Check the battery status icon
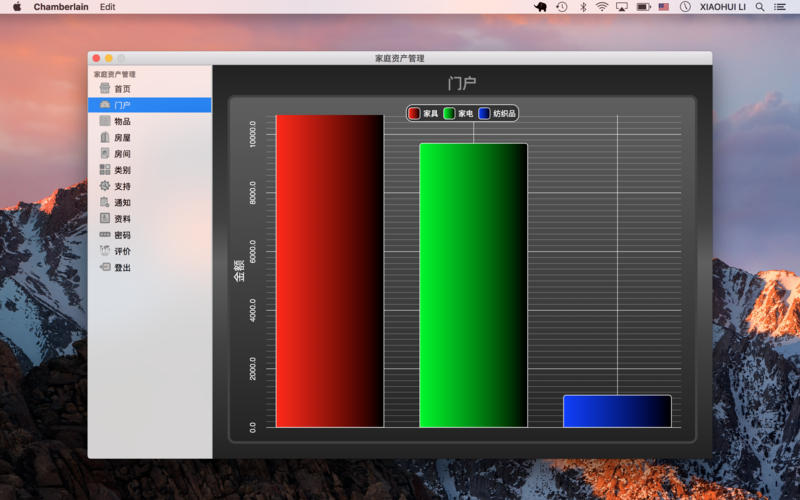The width and height of the screenshot is (800, 500). point(643,7)
